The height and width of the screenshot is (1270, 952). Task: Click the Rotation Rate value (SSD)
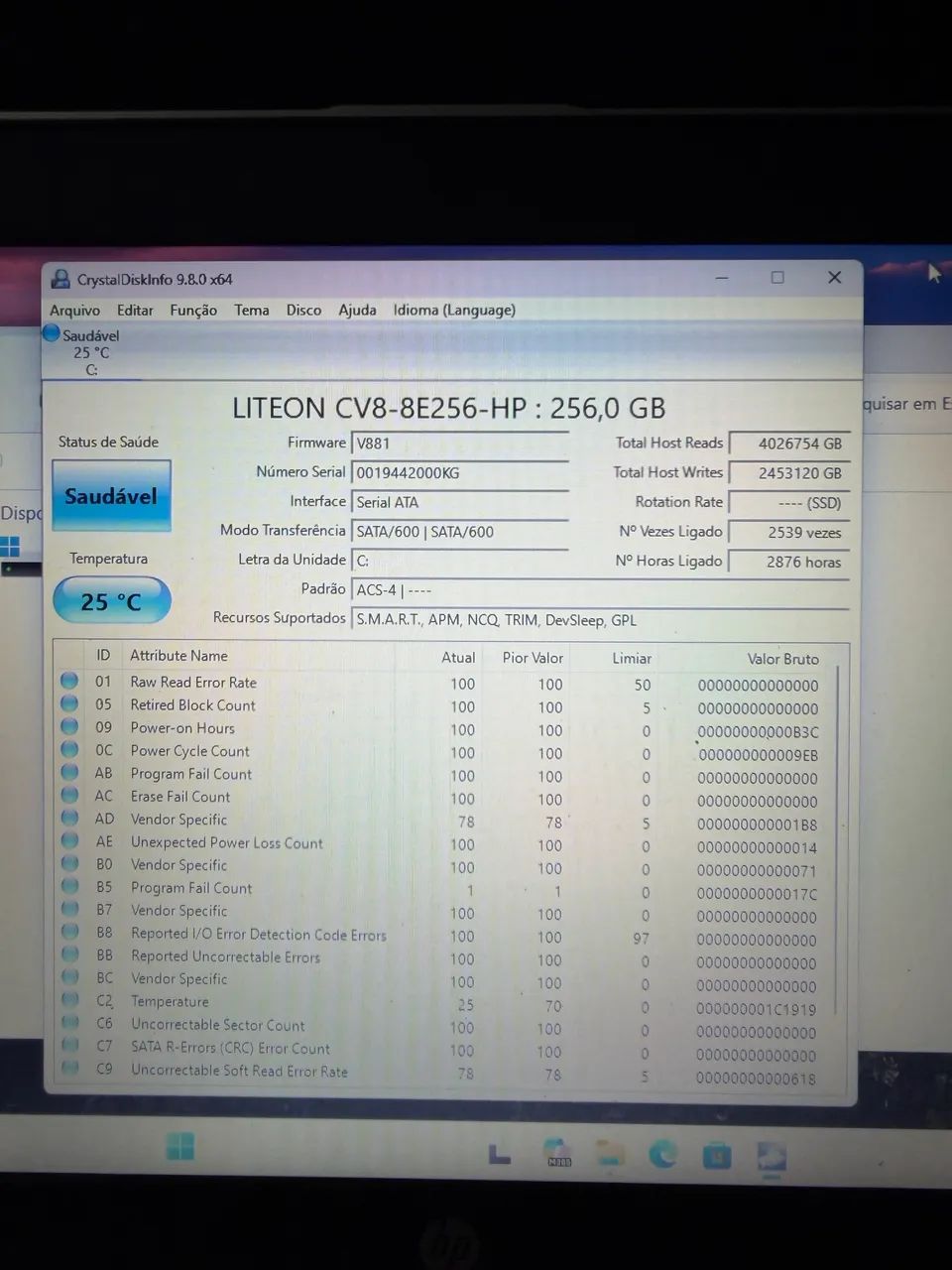pos(789,503)
